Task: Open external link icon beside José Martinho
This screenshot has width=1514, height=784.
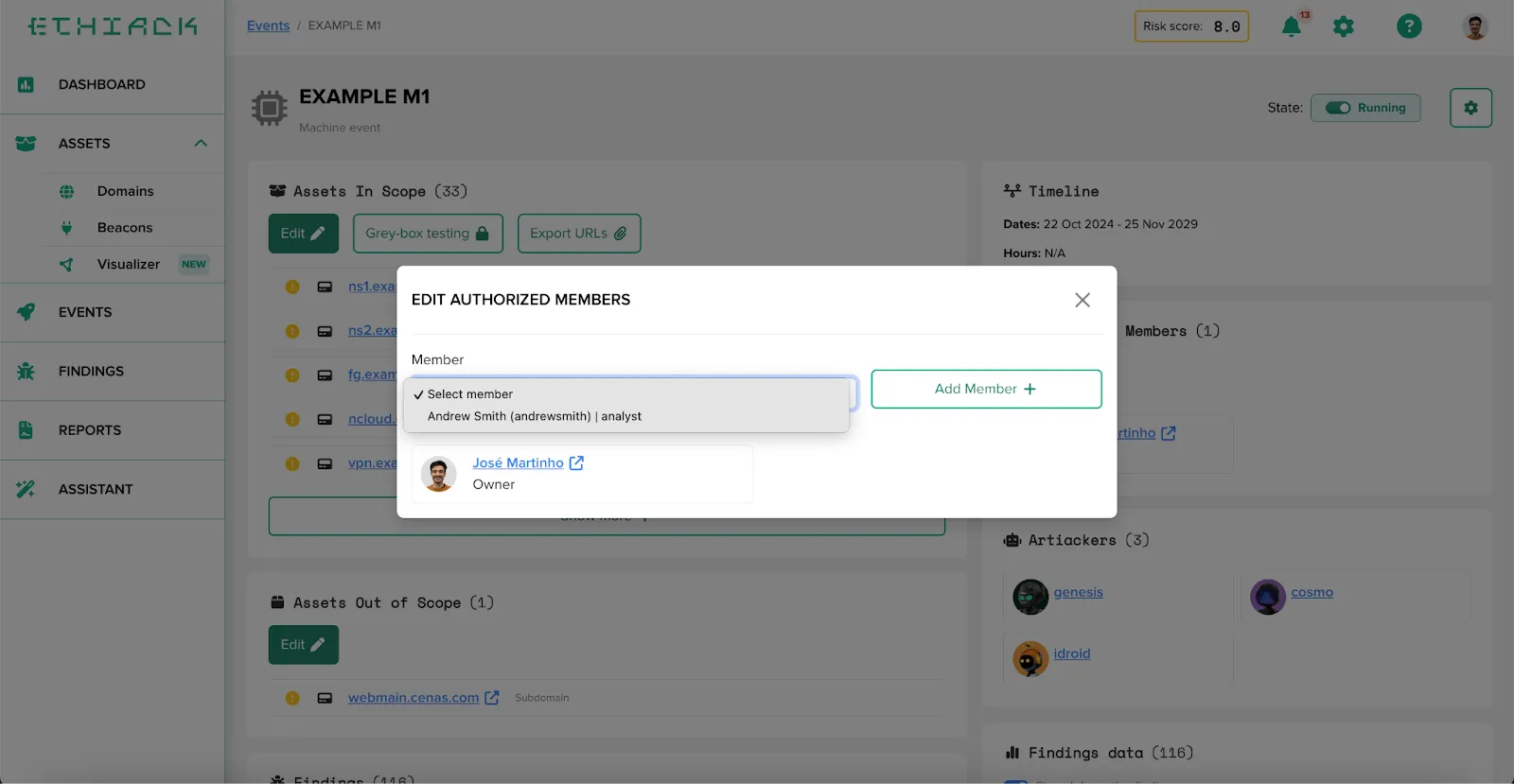Action: click(576, 462)
